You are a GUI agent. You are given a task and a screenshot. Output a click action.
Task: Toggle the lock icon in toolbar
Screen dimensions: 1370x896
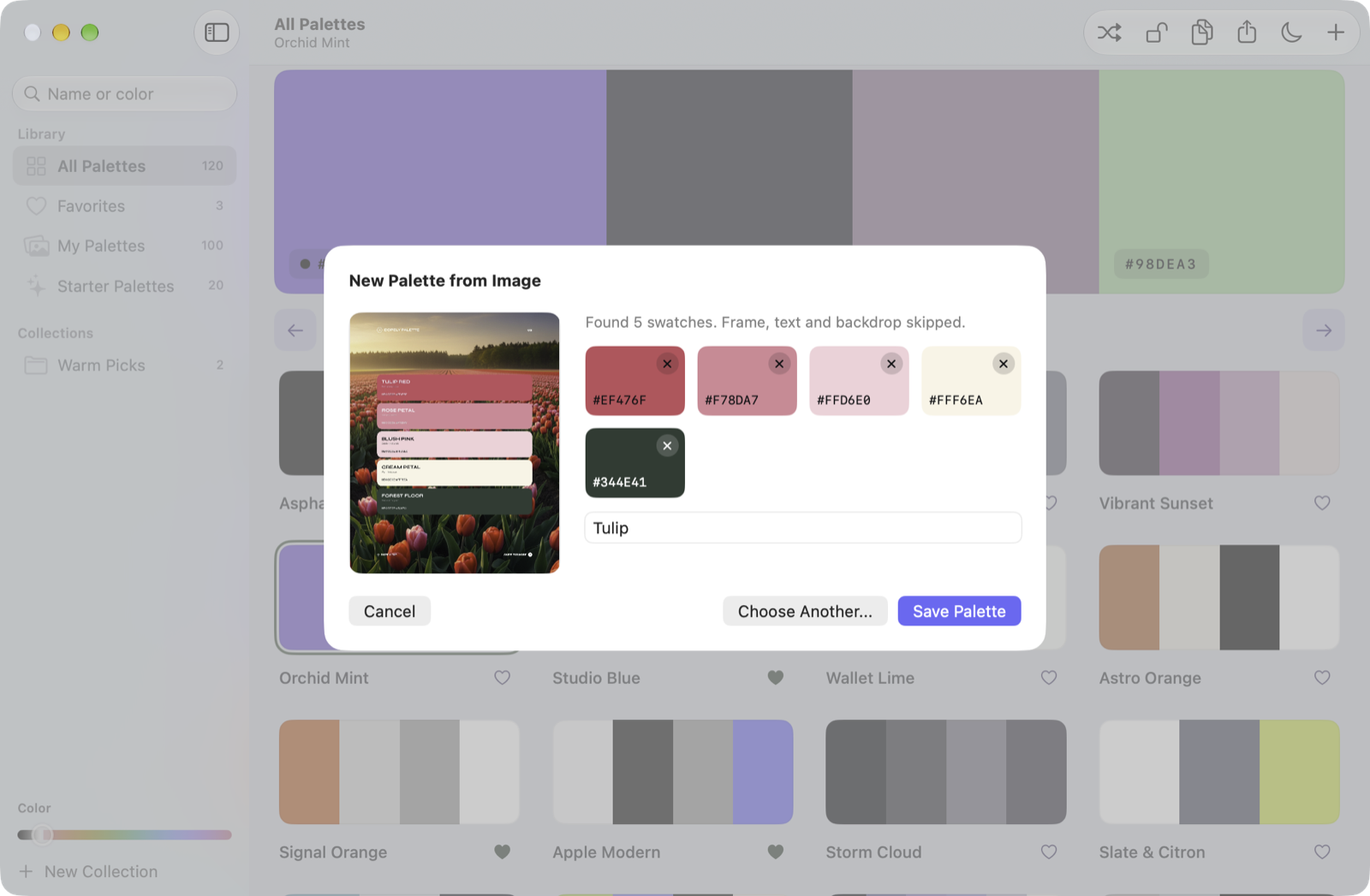click(1157, 33)
